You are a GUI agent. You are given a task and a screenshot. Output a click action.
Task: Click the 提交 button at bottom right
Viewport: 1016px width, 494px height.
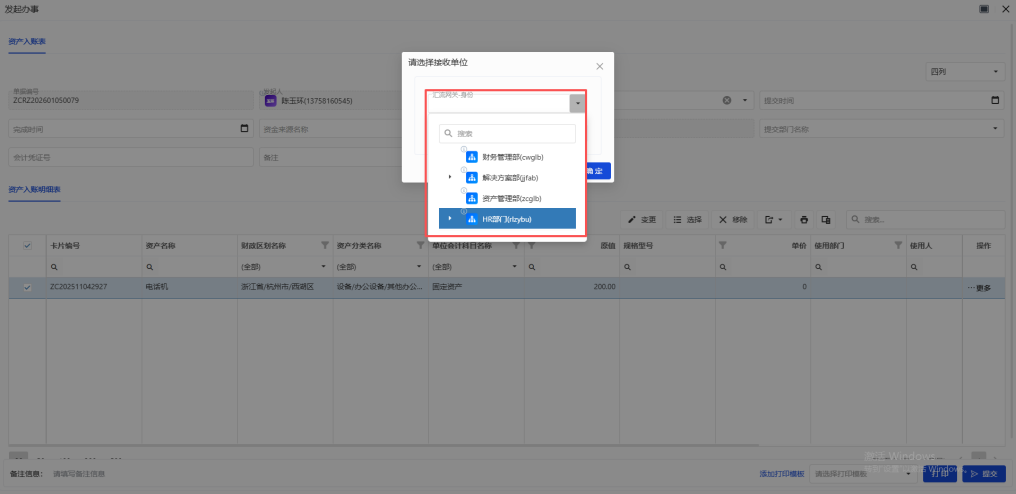click(983, 474)
